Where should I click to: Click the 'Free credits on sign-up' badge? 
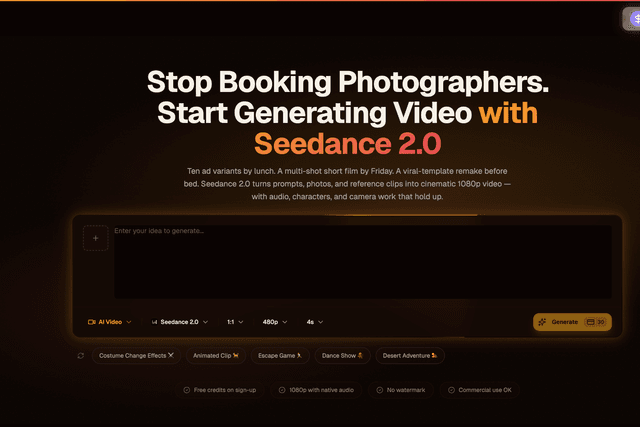click(x=220, y=390)
